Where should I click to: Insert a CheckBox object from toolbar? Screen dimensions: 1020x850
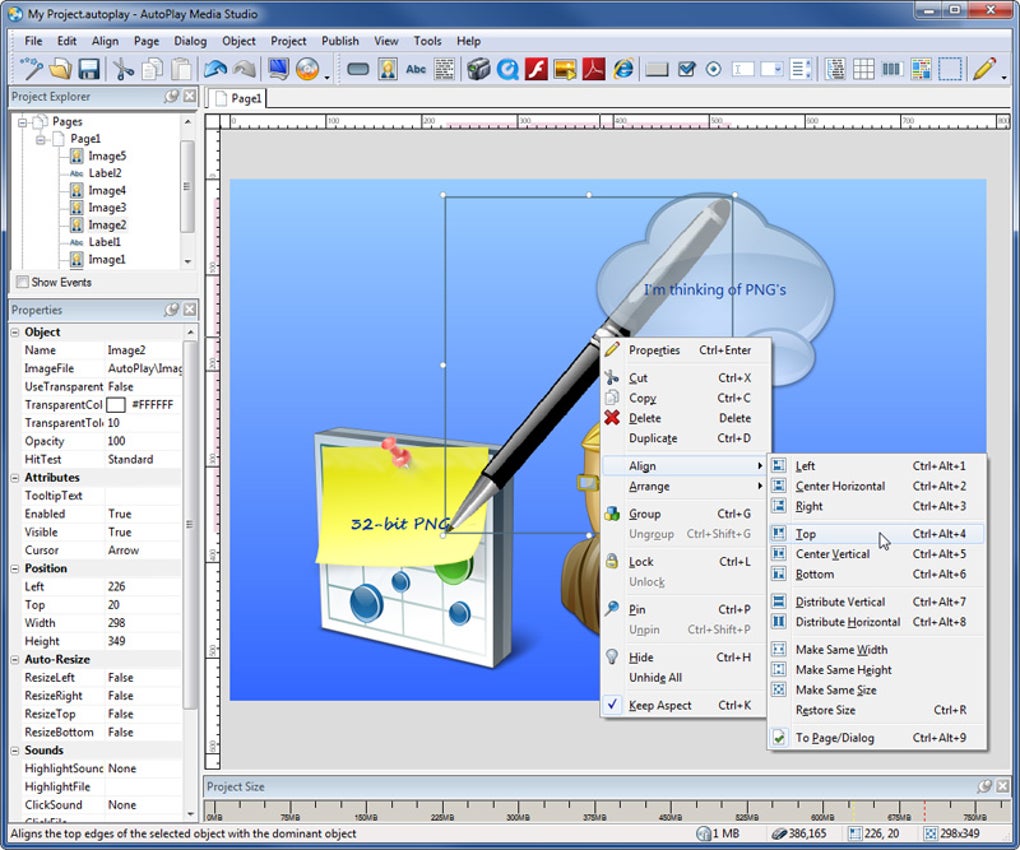click(686, 69)
